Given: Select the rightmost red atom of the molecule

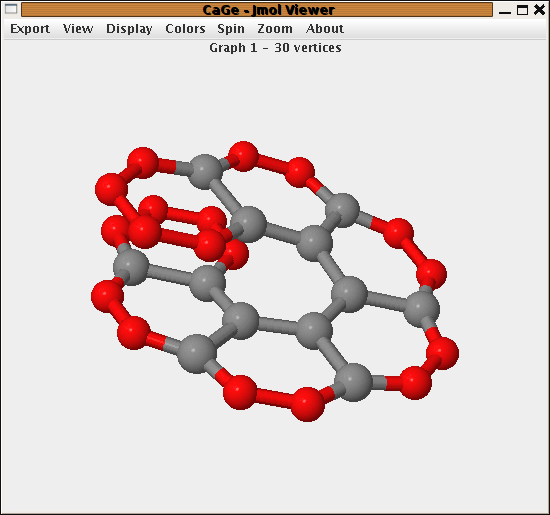Looking at the screenshot, I should 443,353.
